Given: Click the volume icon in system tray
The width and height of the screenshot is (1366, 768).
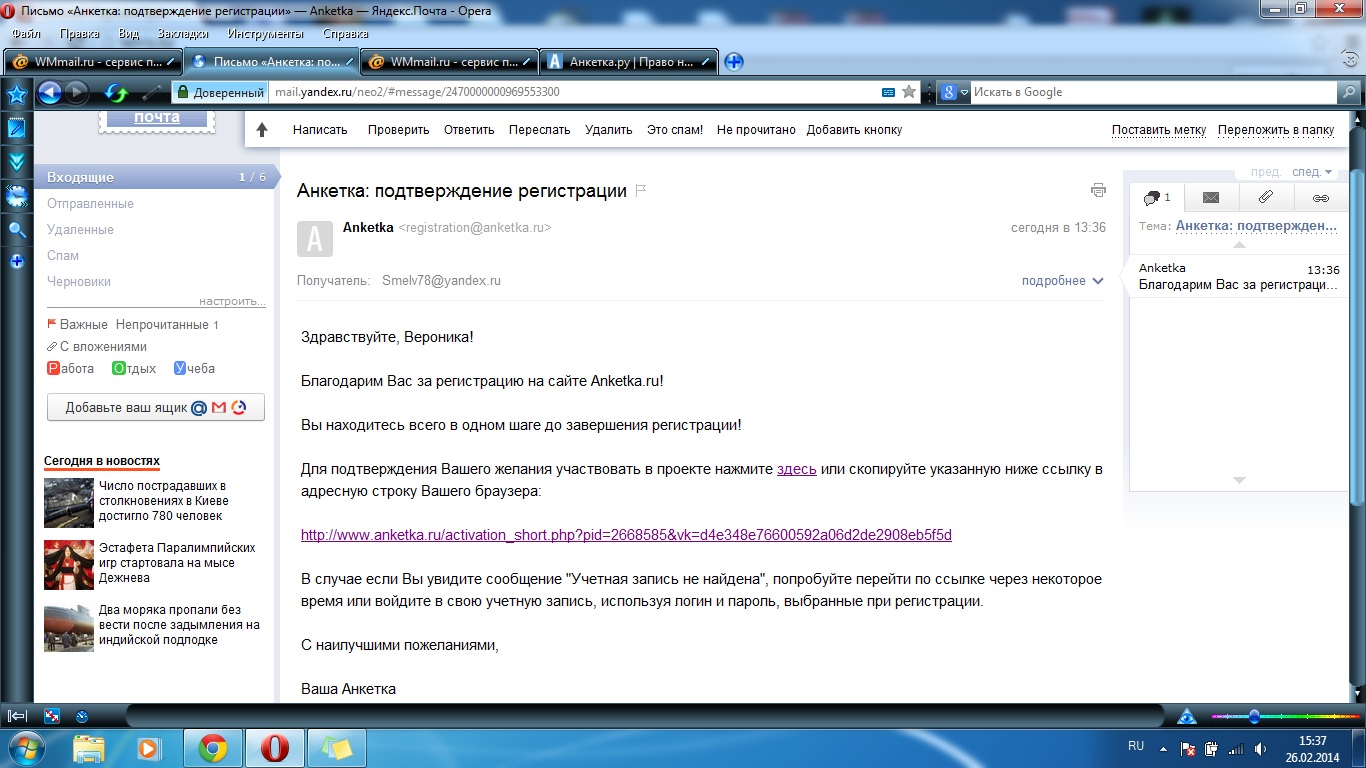Looking at the screenshot, I should tap(1260, 748).
